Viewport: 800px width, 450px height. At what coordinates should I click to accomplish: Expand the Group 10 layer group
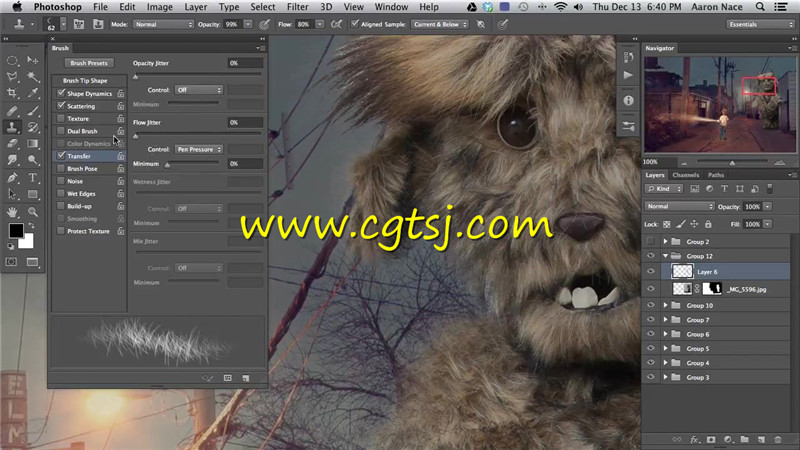pos(665,306)
